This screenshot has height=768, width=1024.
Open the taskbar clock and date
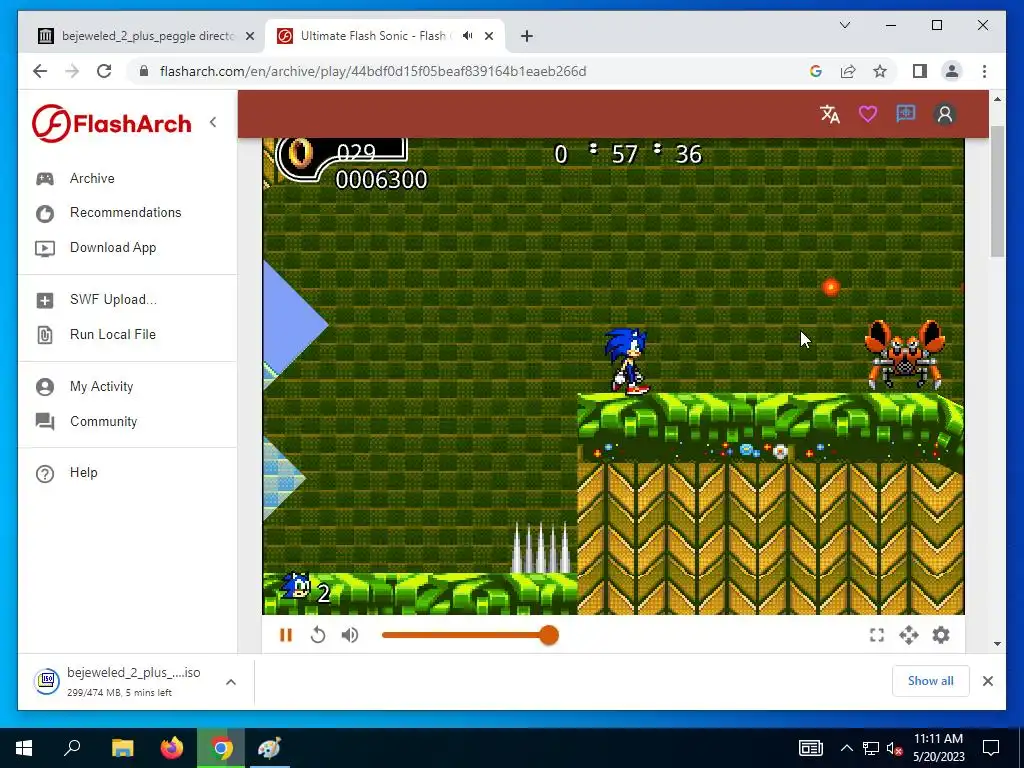click(x=938, y=748)
